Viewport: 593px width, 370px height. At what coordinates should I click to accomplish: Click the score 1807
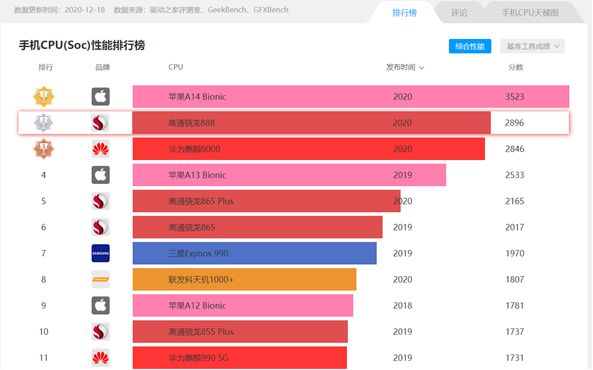(x=515, y=279)
